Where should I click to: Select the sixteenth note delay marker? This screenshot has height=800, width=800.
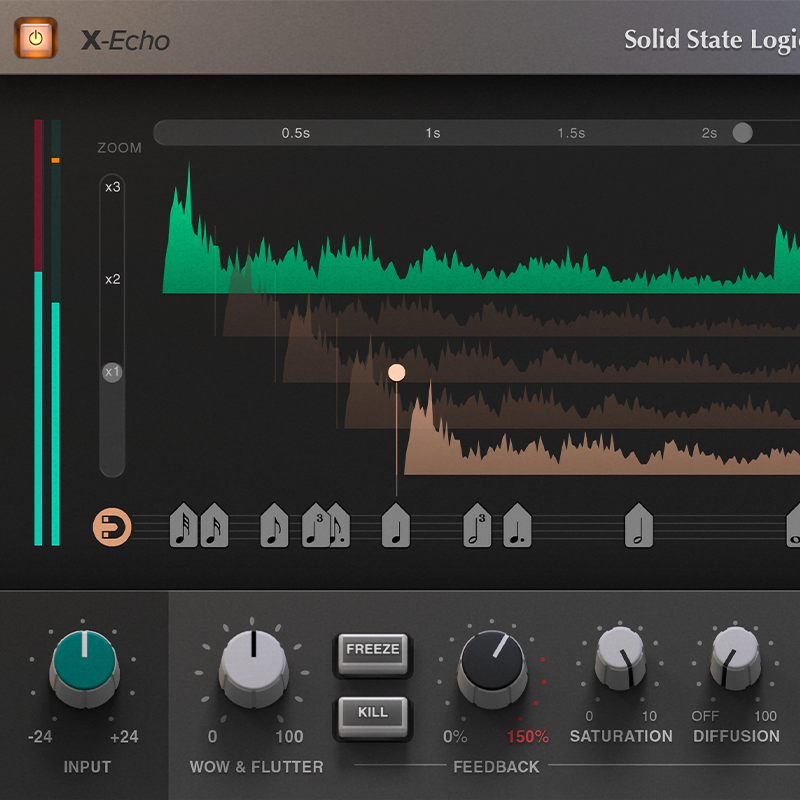click(214, 526)
